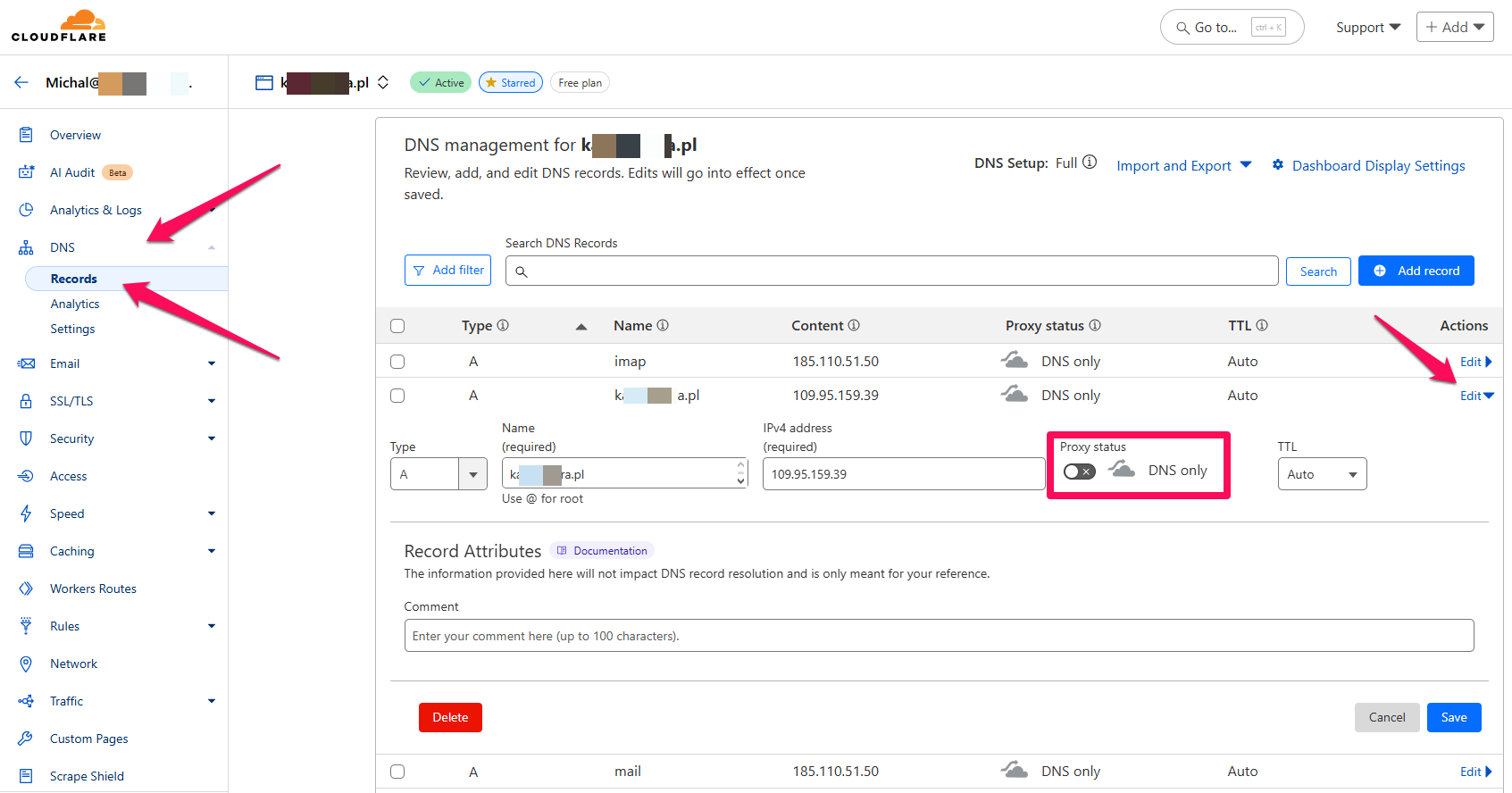Check the select-all records checkbox

pos(397,326)
